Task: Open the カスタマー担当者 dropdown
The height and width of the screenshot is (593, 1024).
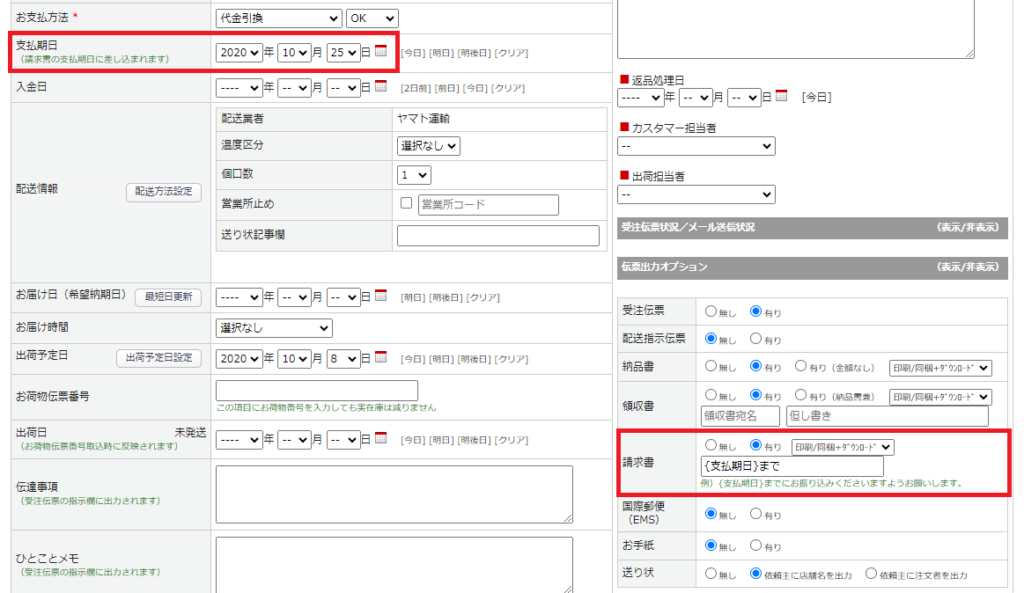Action: pos(696,146)
